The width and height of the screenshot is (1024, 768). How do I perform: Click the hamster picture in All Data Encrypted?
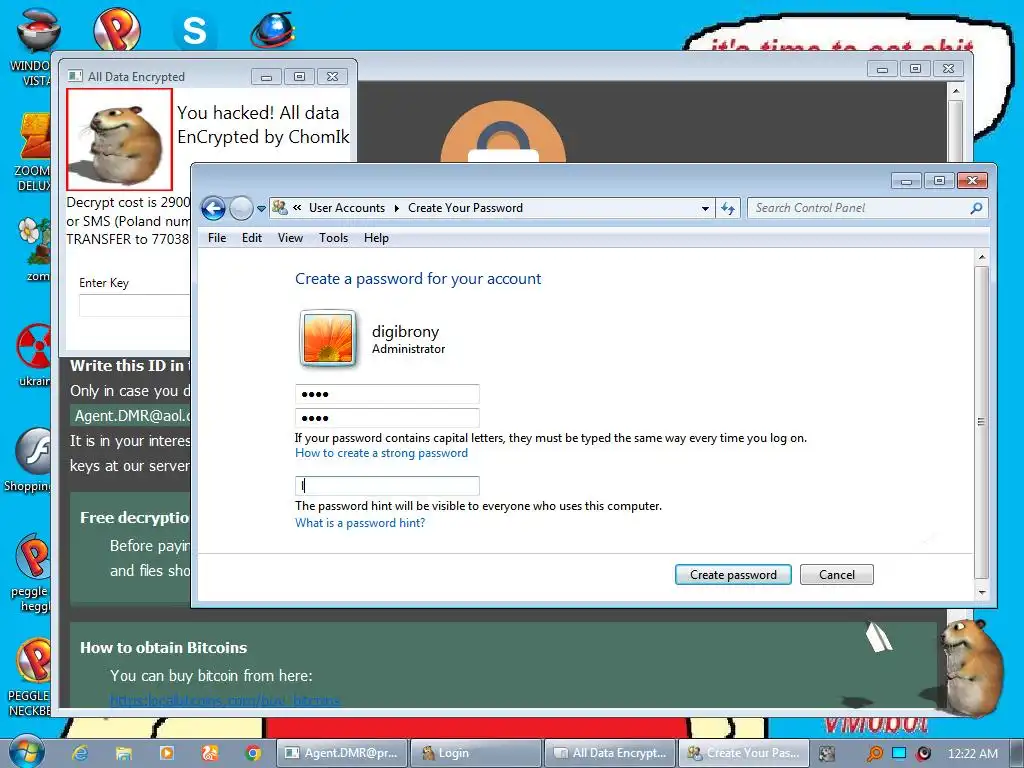click(x=120, y=139)
